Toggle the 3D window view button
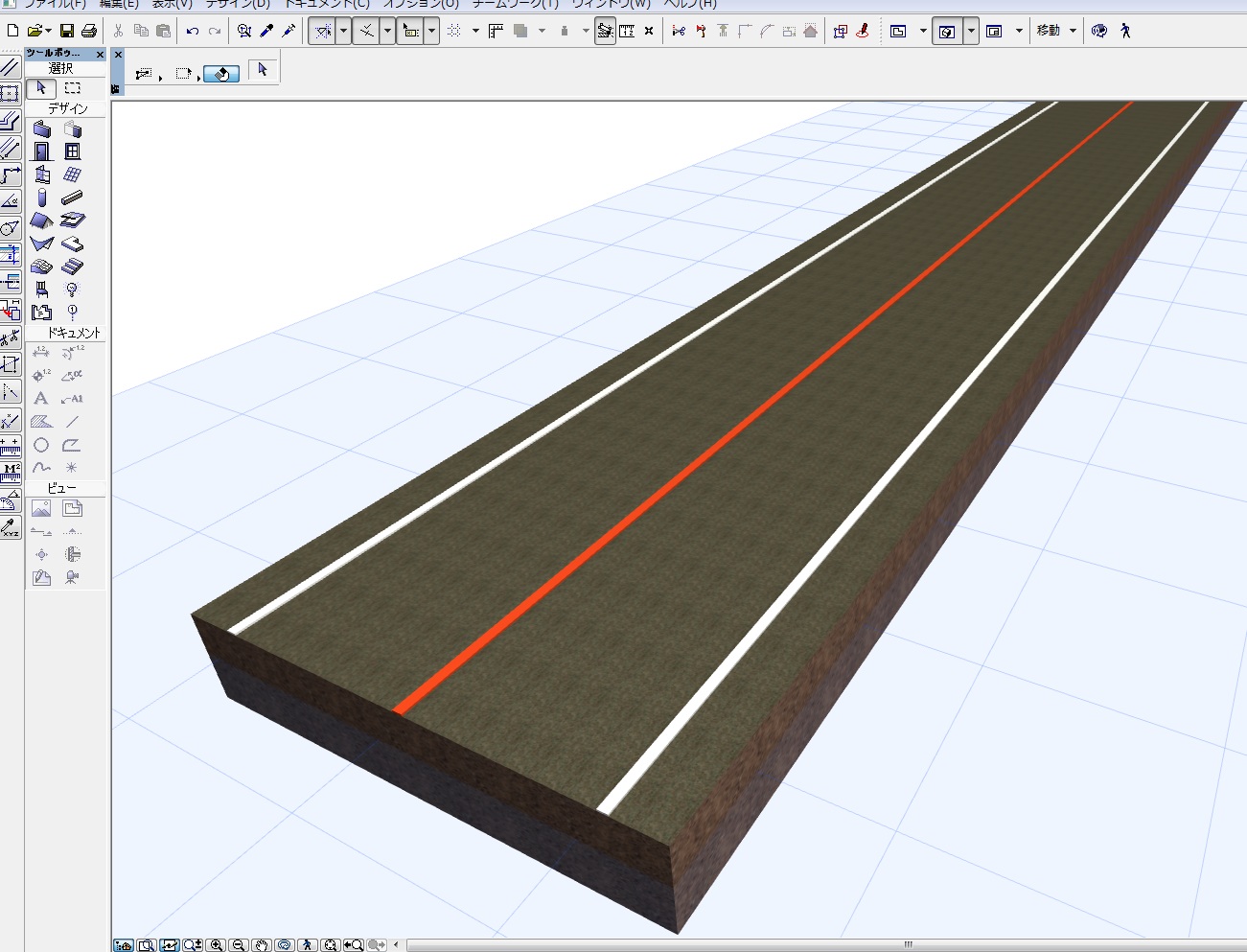The height and width of the screenshot is (952, 1247). click(947, 32)
